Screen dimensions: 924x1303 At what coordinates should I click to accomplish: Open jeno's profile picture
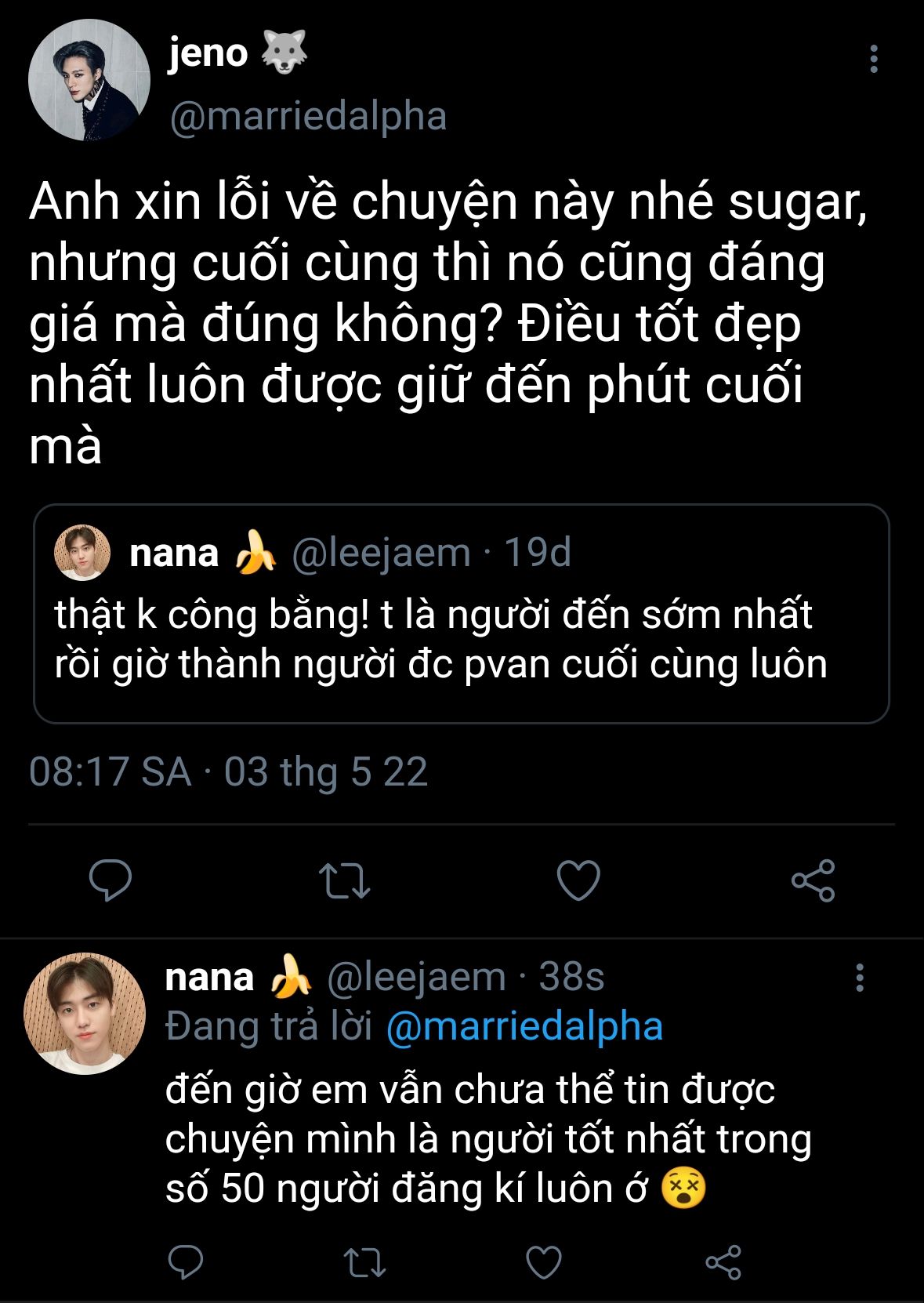(x=89, y=80)
